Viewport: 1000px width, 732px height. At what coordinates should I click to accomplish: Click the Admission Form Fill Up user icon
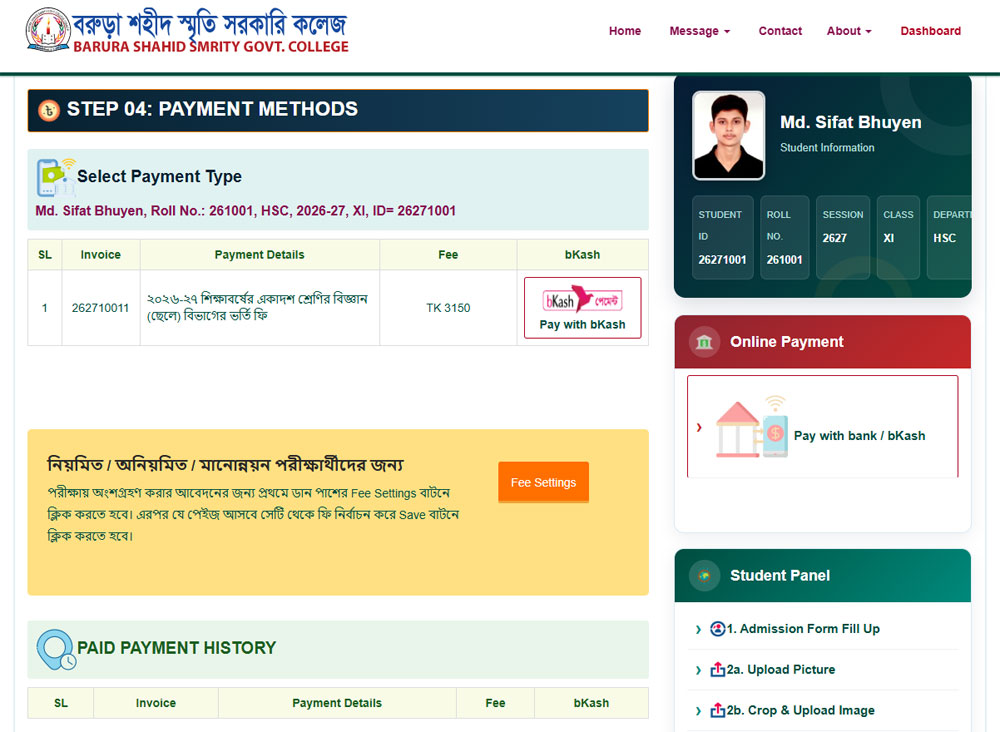coord(717,629)
